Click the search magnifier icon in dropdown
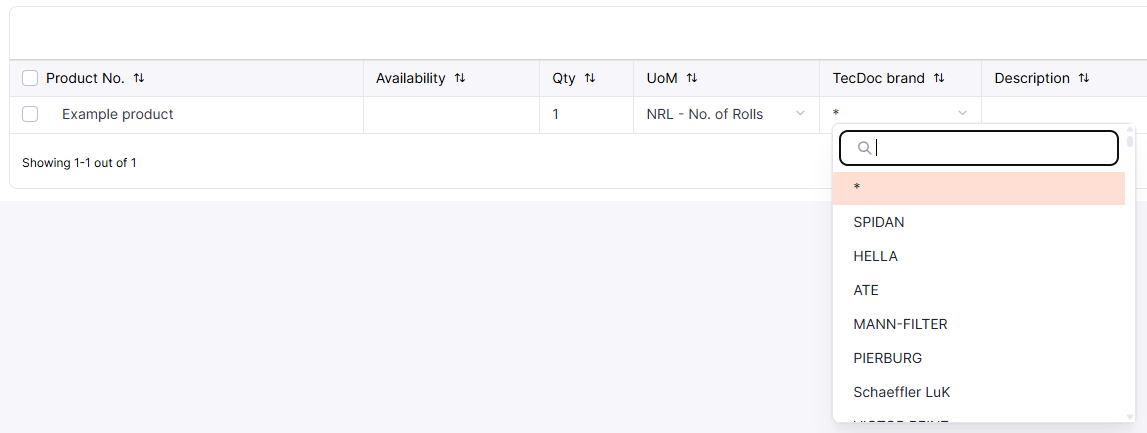Image resolution: width=1147 pixels, height=433 pixels. click(864, 148)
